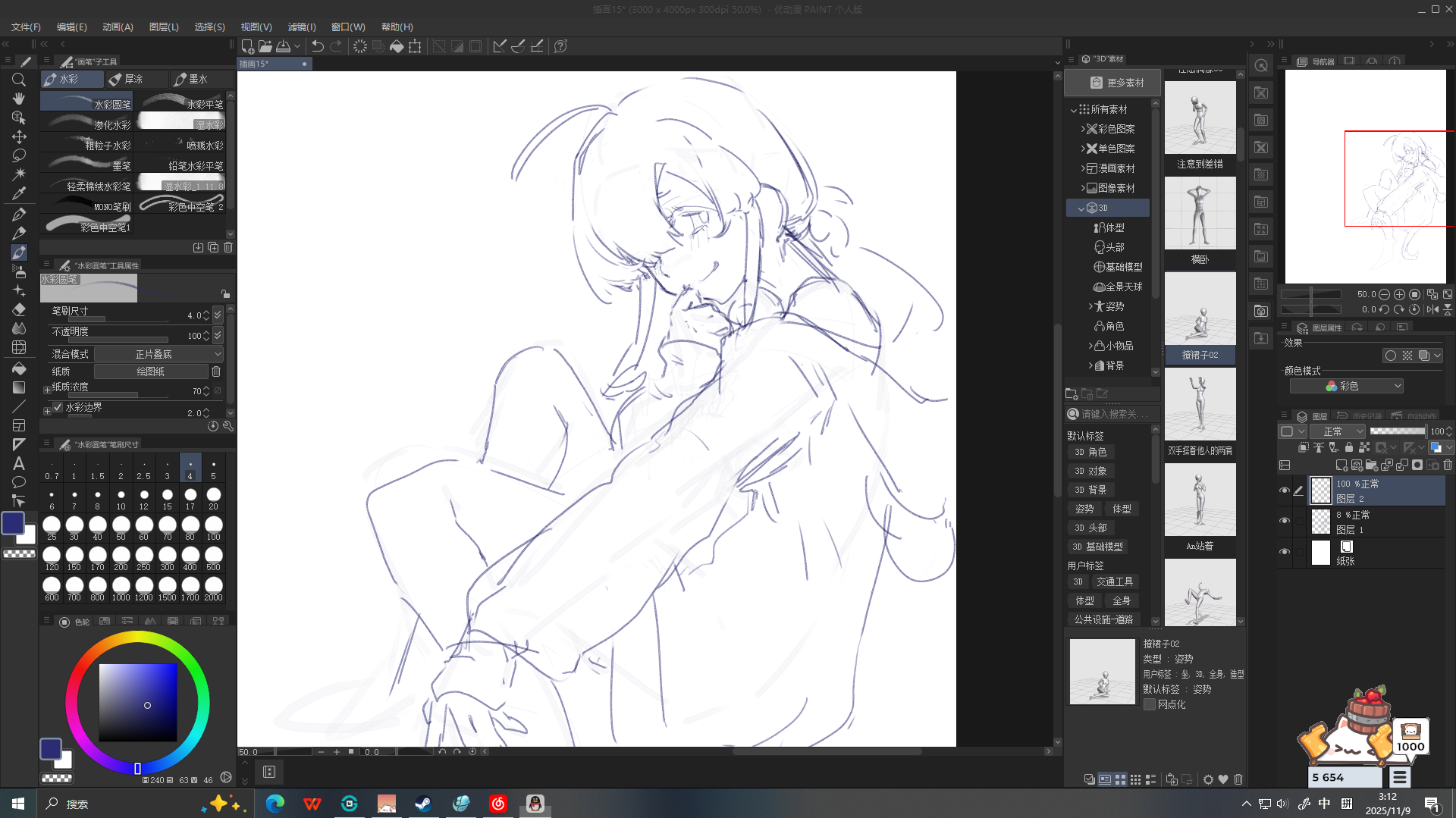Select the text tool
The width and height of the screenshot is (1456, 818).
point(19,463)
